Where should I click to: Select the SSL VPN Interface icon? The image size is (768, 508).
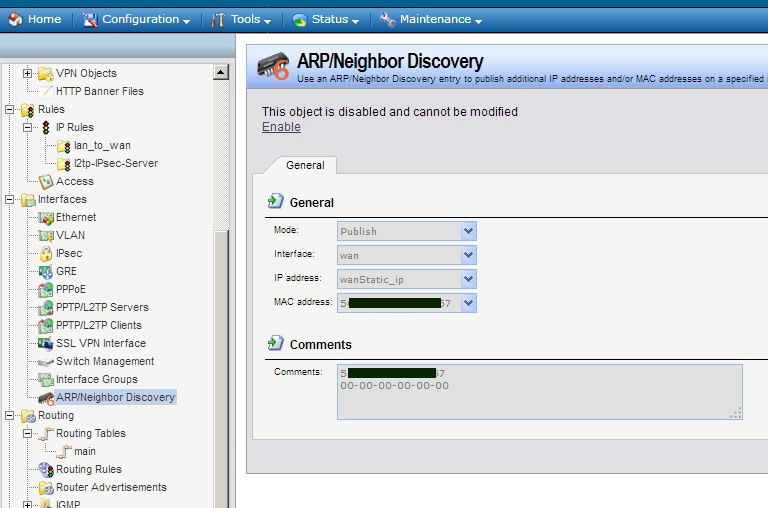click(x=46, y=344)
